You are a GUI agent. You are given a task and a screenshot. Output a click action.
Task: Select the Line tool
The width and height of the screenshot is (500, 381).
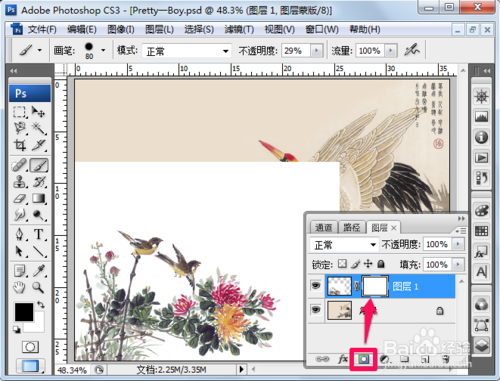tap(39, 251)
